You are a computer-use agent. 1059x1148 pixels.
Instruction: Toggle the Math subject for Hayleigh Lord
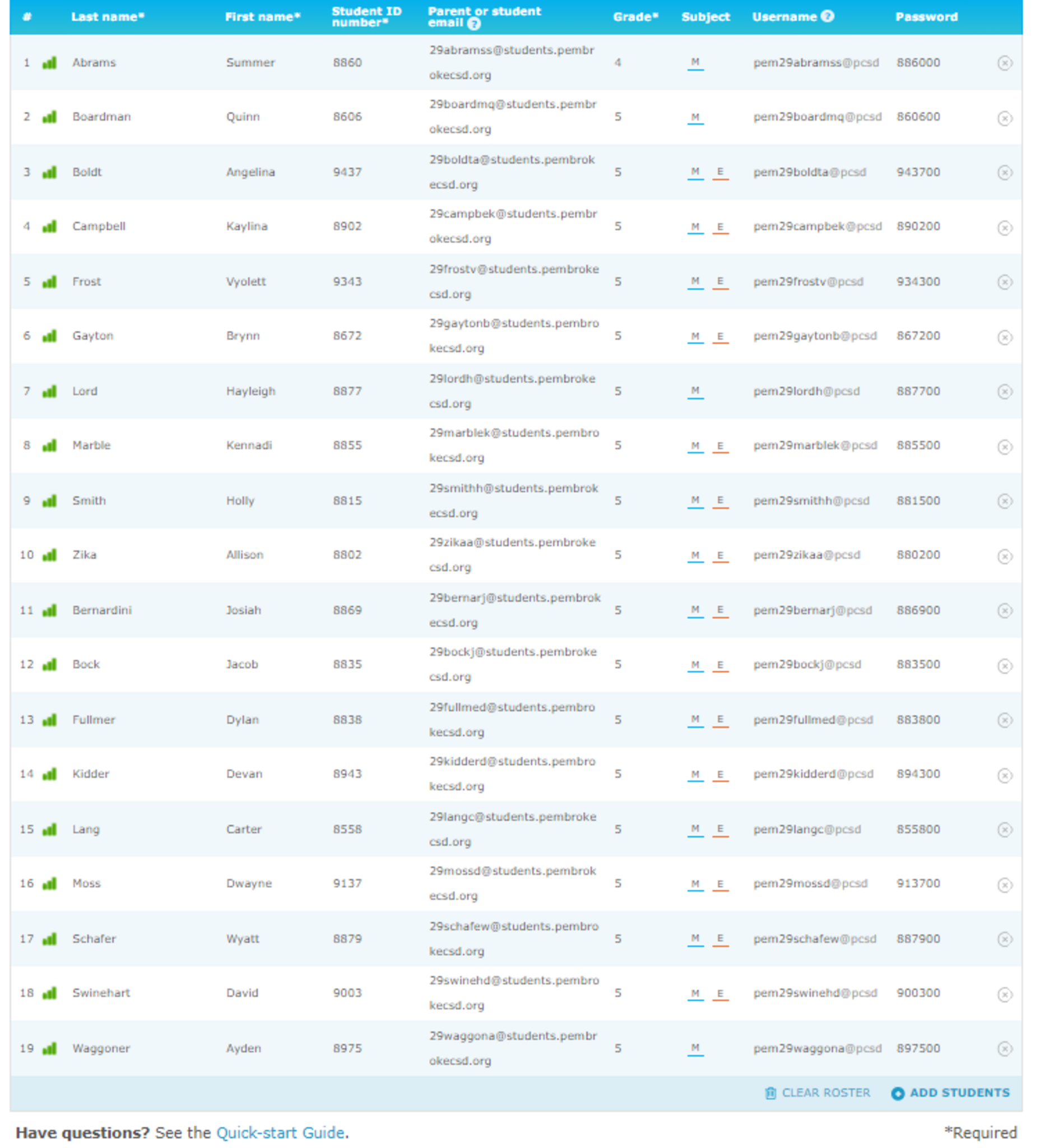click(x=695, y=391)
